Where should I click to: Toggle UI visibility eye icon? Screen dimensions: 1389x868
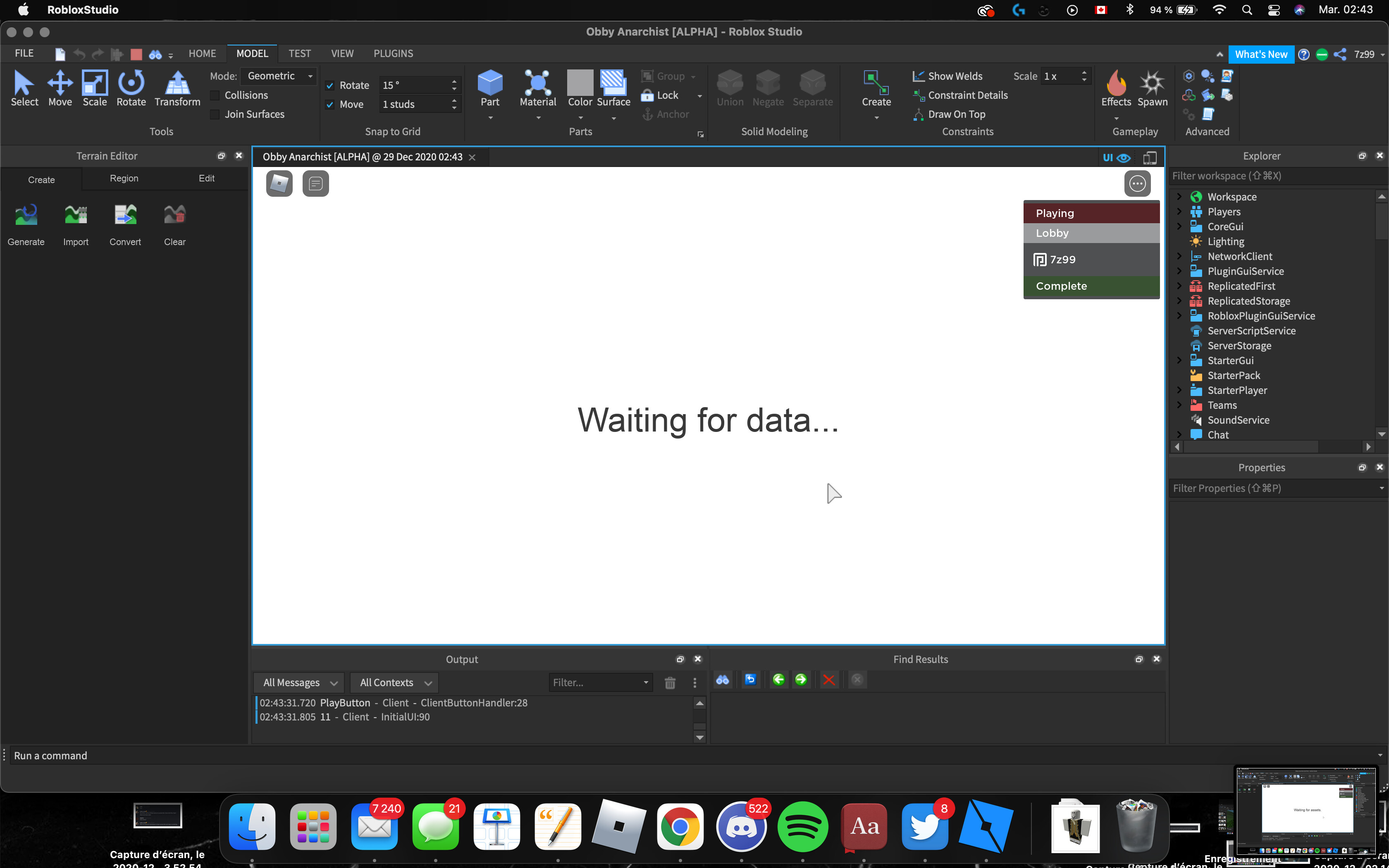click(x=1123, y=158)
